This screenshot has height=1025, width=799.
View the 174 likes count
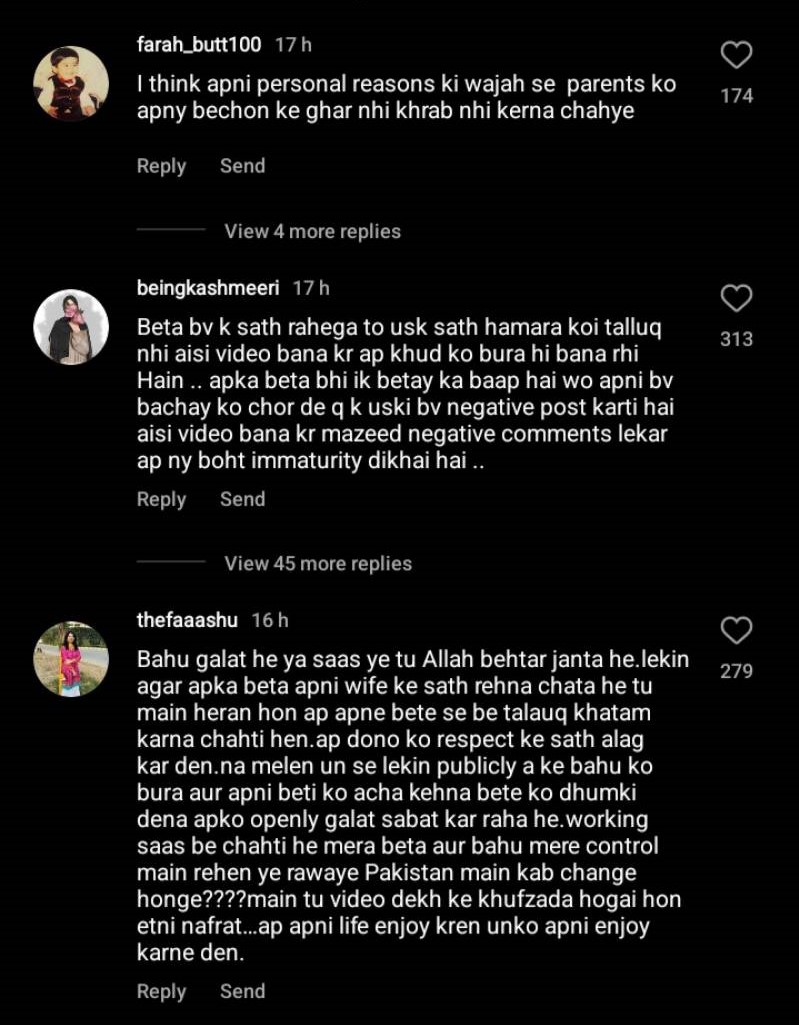737,96
